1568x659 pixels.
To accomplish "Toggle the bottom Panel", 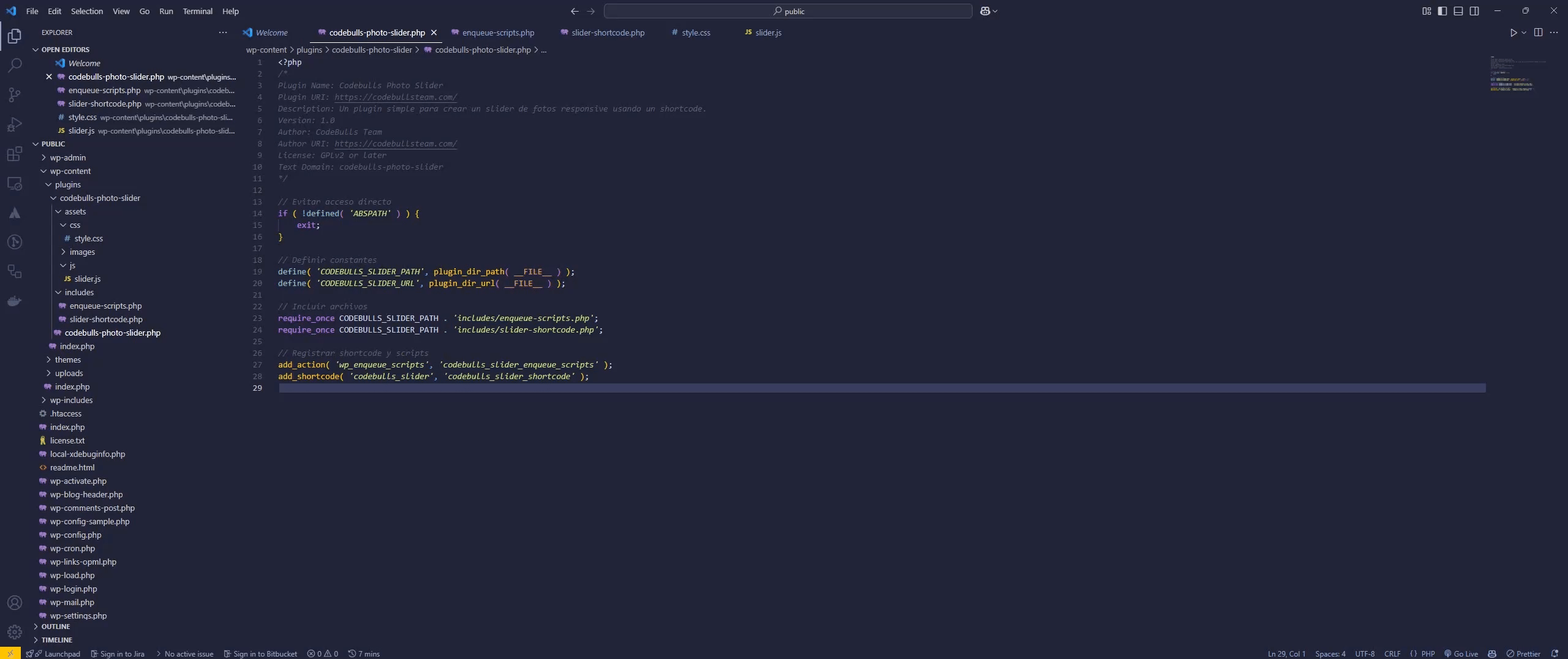I will point(1458,11).
